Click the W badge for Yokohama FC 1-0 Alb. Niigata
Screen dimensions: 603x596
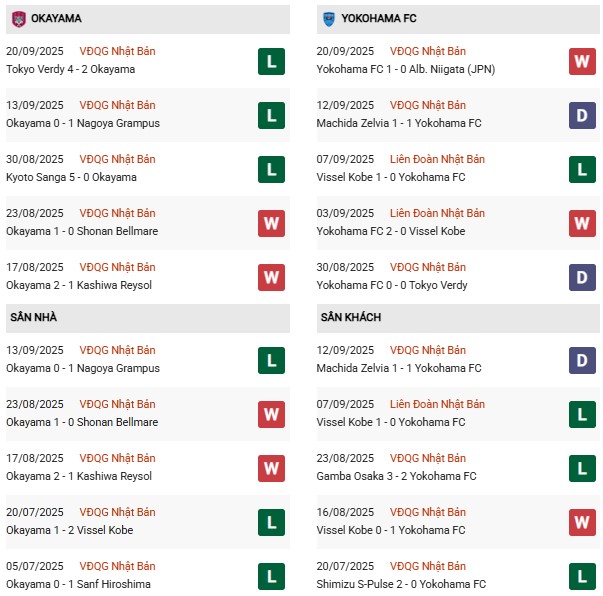point(582,61)
